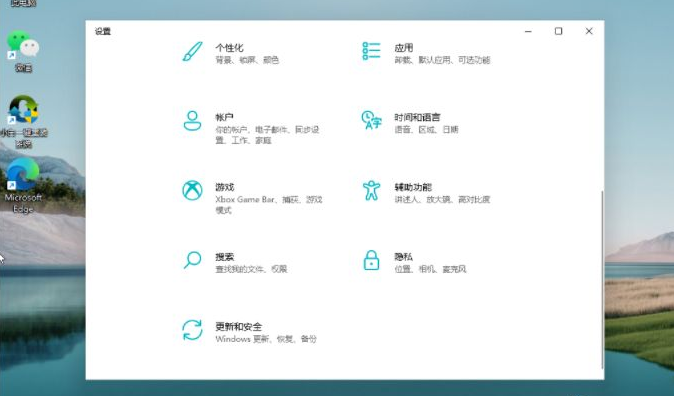Click the 辅助功能 heading
674x396 pixels.
413,187
